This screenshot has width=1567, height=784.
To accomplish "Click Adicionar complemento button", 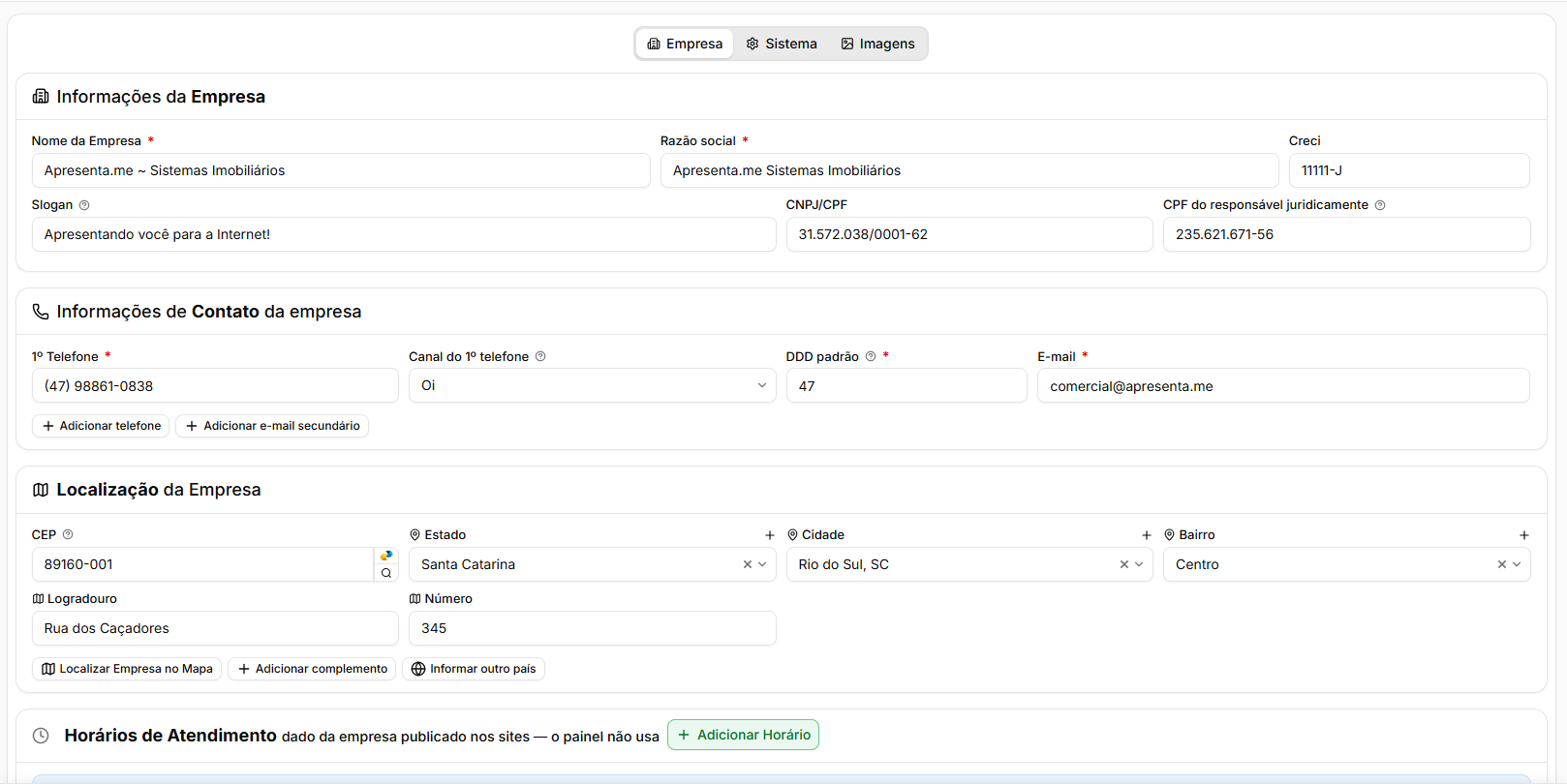I will tap(312, 669).
